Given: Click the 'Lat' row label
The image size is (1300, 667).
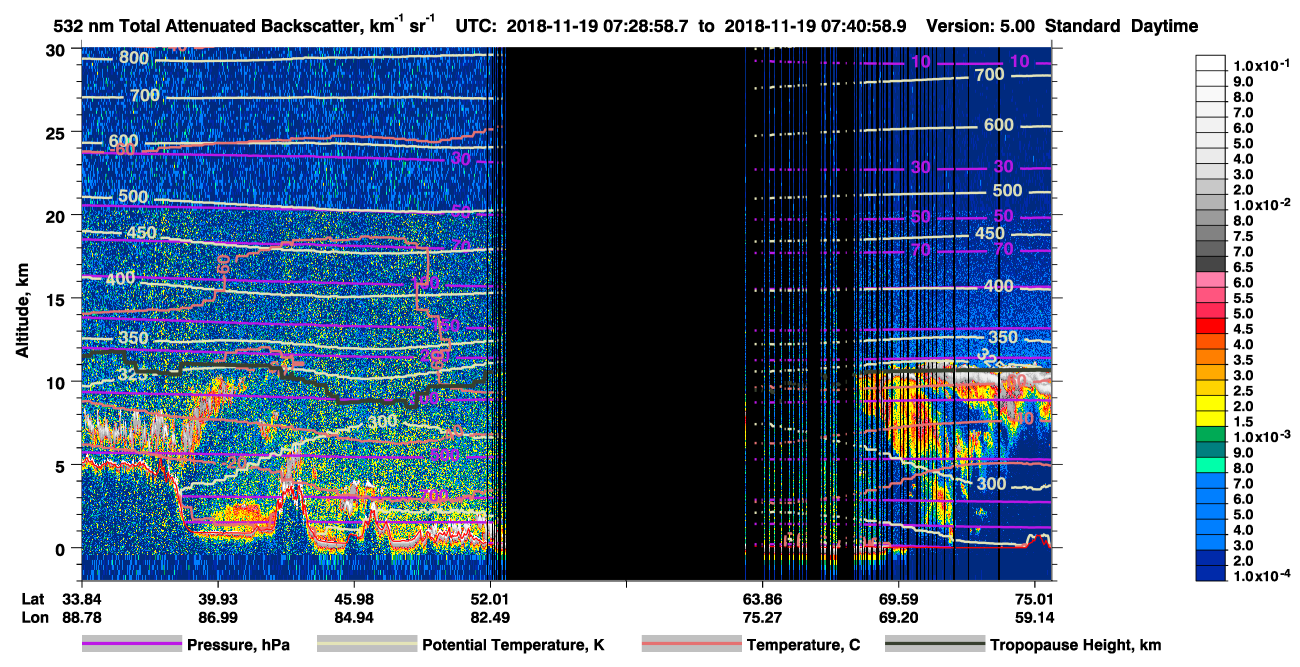Looking at the screenshot, I should 32,597.
